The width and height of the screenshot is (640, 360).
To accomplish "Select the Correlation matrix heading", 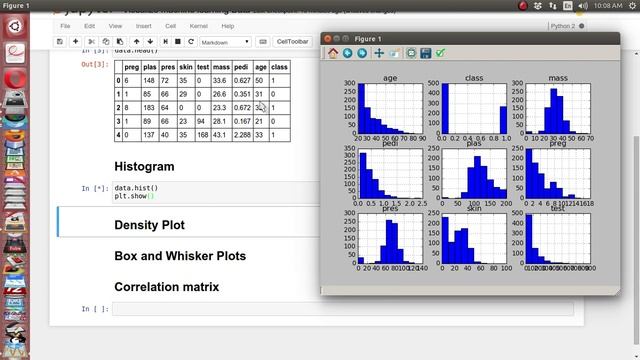I will [167, 287].
